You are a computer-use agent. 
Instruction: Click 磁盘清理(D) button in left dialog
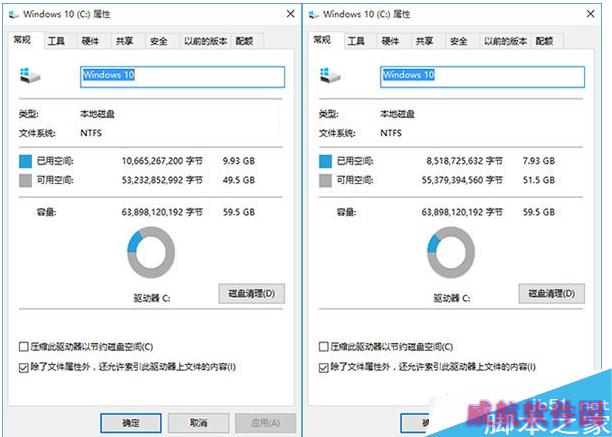(x=251, y=293)
